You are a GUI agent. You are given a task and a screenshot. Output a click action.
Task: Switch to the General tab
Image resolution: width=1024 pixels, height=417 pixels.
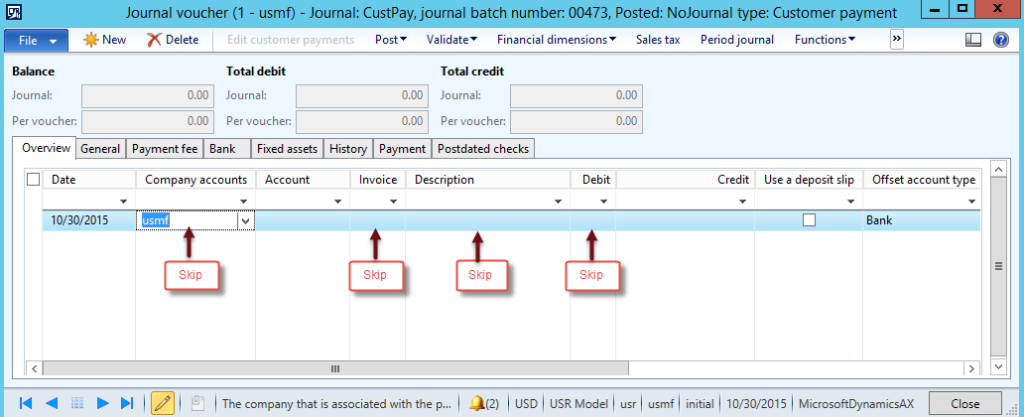tap(101, 149)
